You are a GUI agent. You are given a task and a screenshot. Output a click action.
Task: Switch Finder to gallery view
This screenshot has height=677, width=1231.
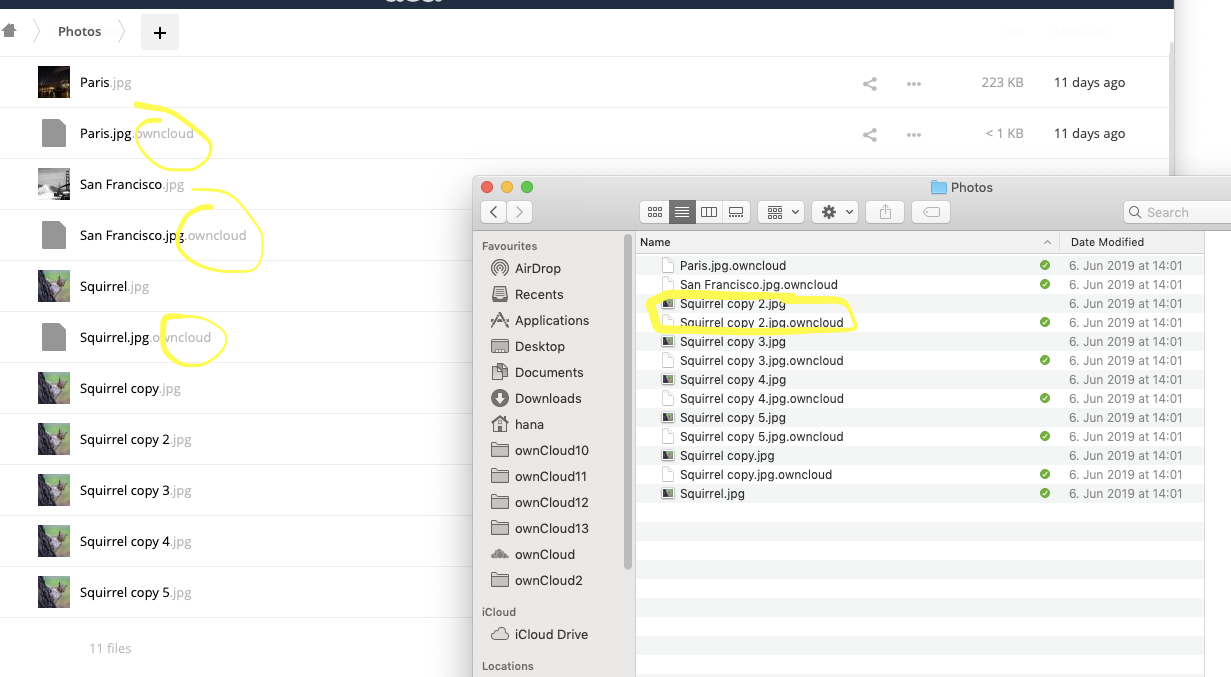737,211
